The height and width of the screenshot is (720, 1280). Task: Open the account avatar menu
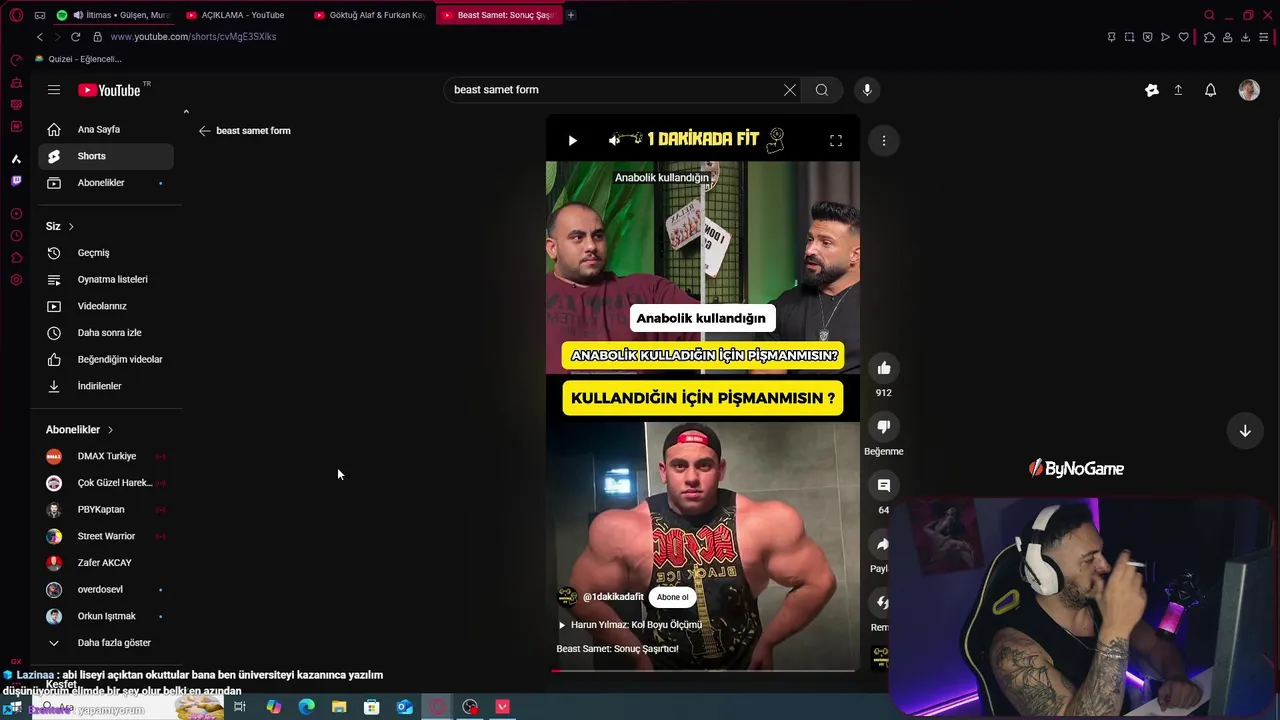pos(1249,90)
